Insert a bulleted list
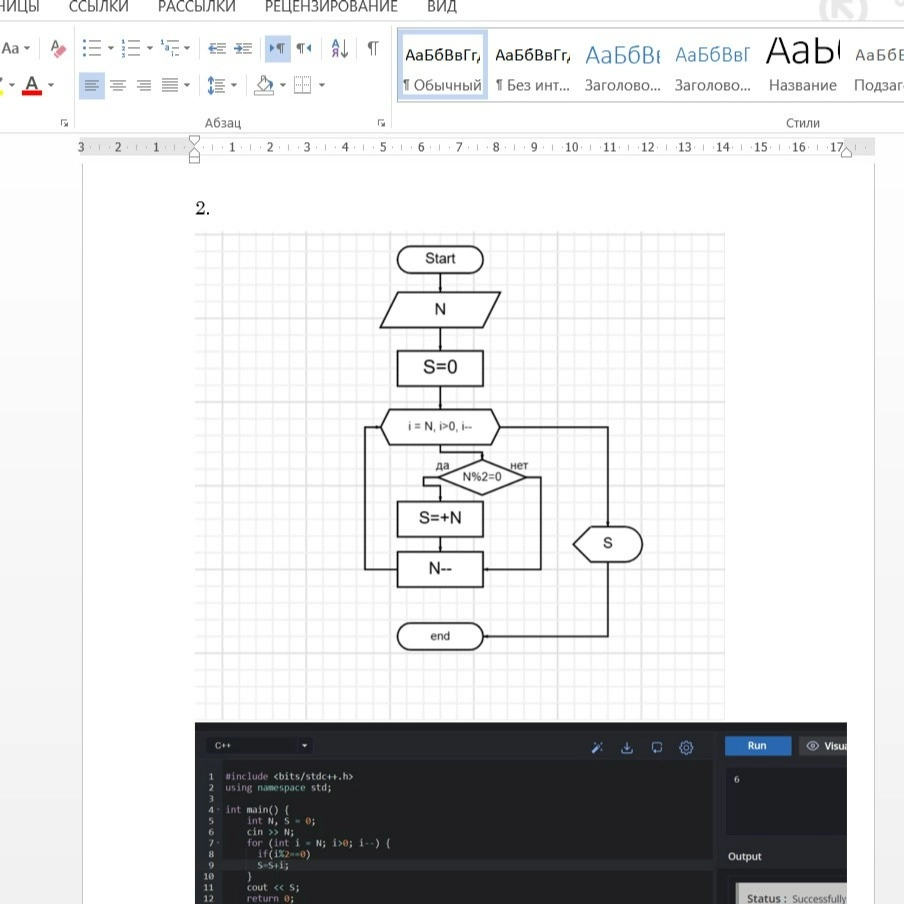 [91, 48]
